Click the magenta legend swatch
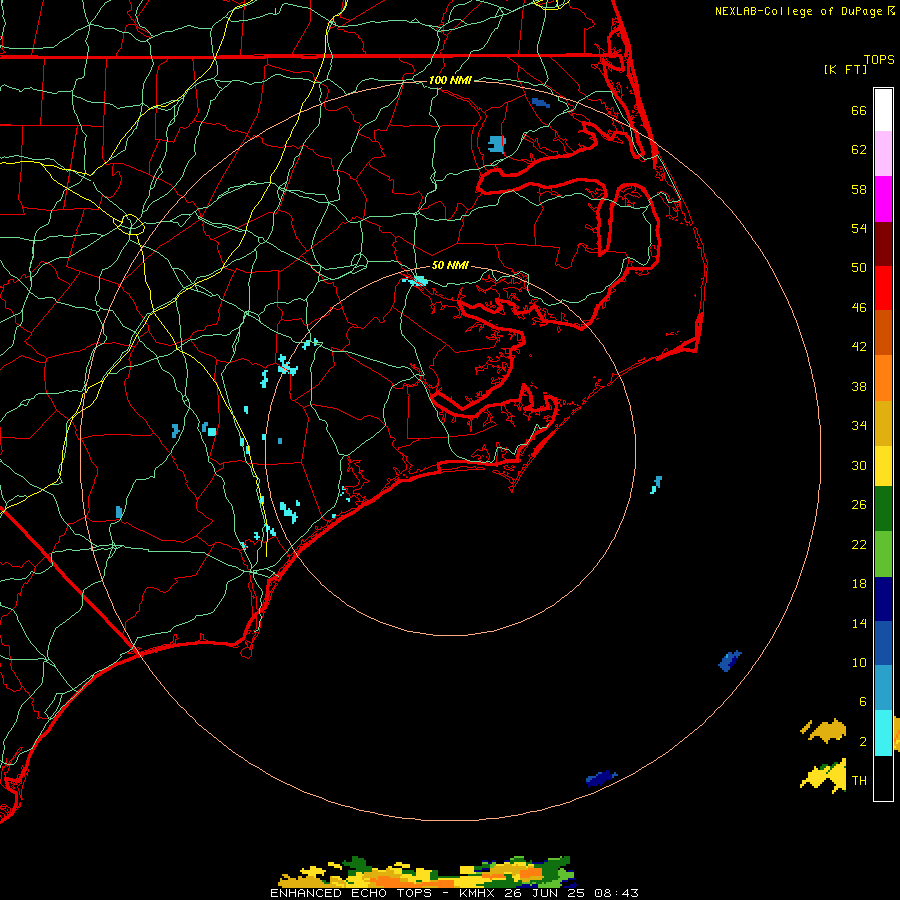 883,199
